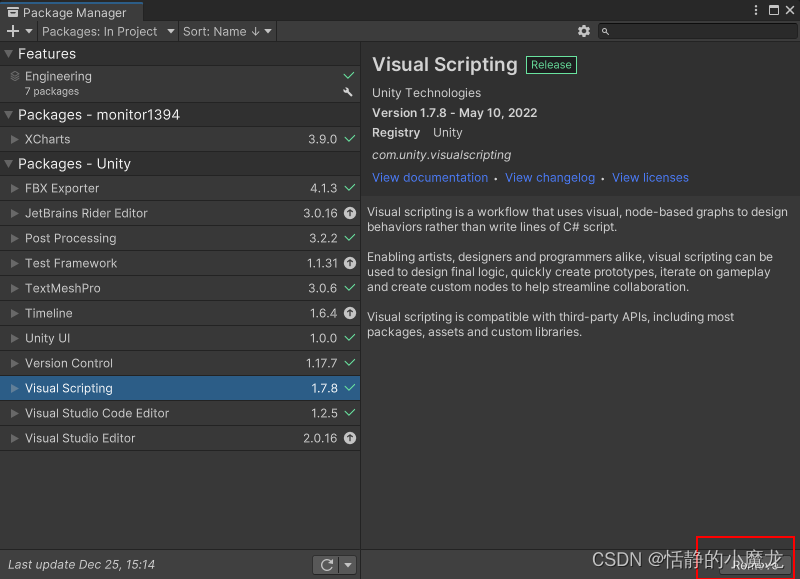Open View documentation link
This screenshot has width=800, height=579.
(x=430, y=178)
